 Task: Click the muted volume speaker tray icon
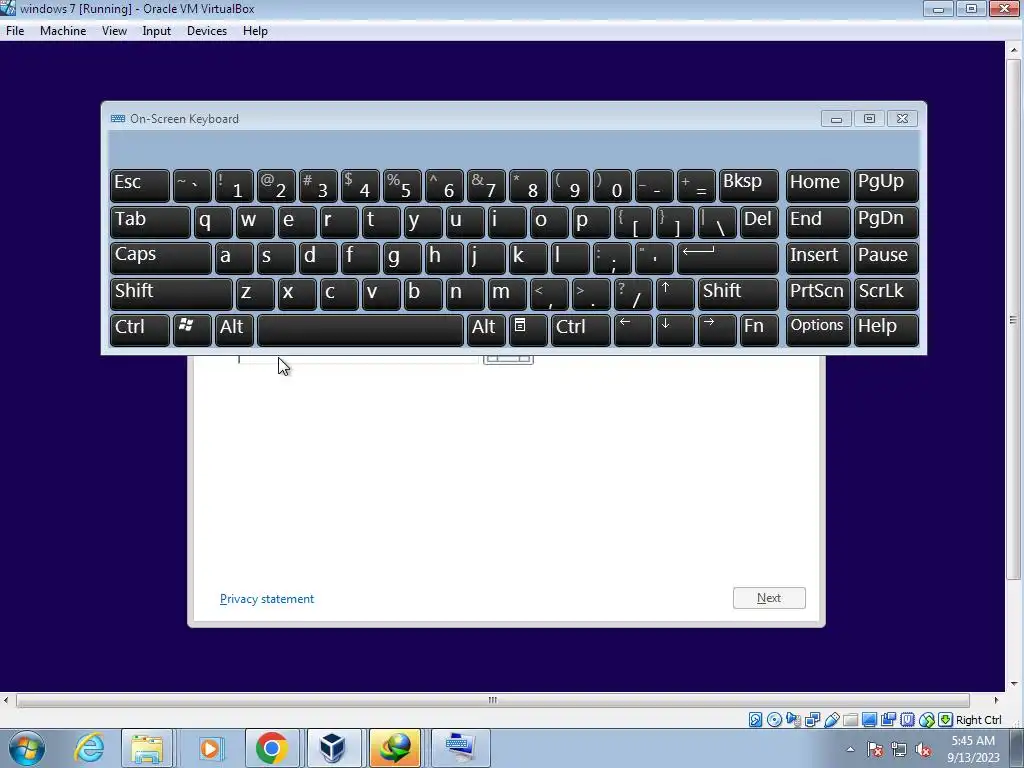tap(923, 749)
